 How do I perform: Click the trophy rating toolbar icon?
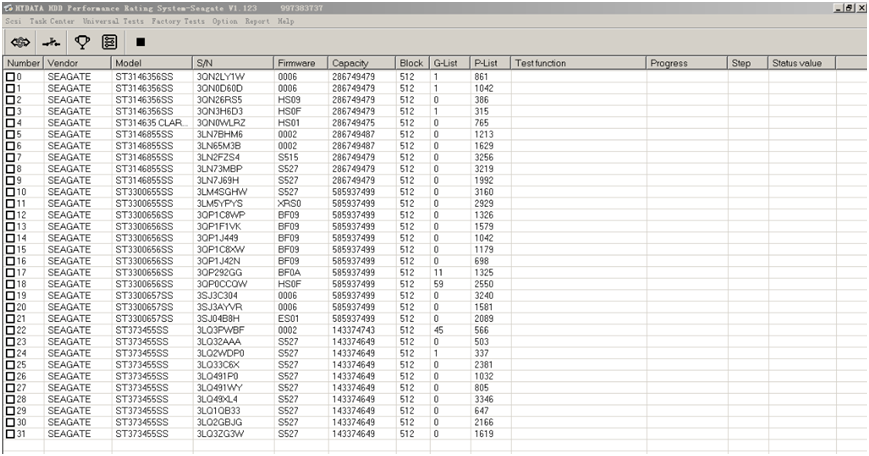(82, 42)
